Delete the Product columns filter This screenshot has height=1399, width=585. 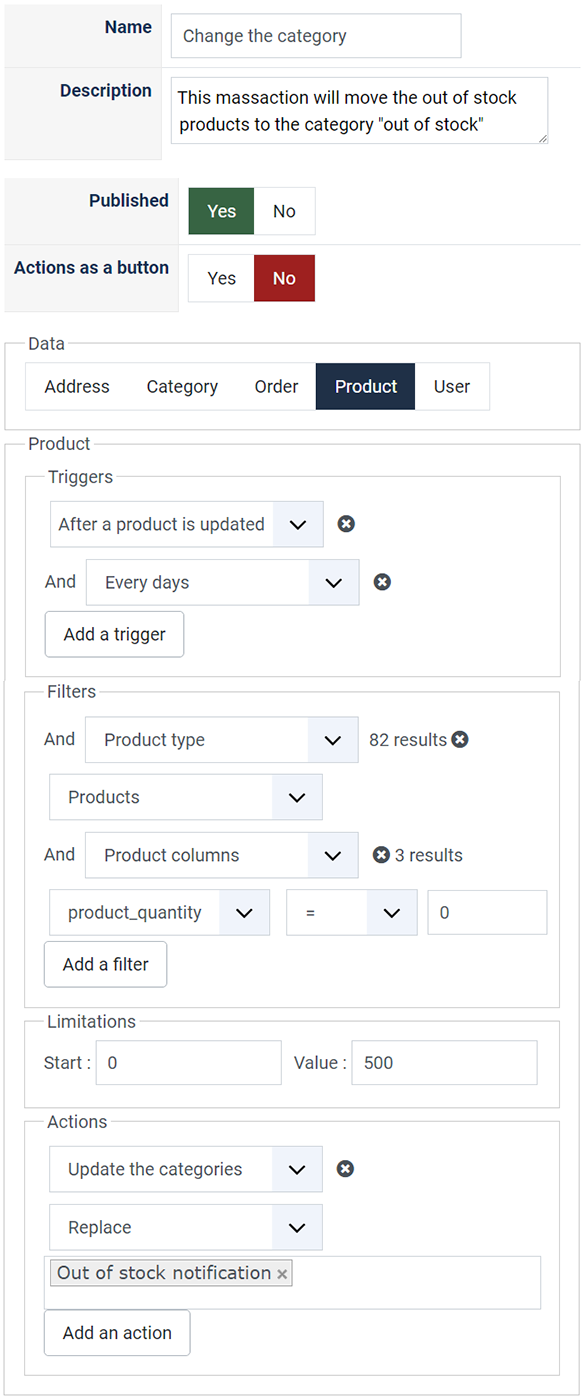tap(381, 855)
